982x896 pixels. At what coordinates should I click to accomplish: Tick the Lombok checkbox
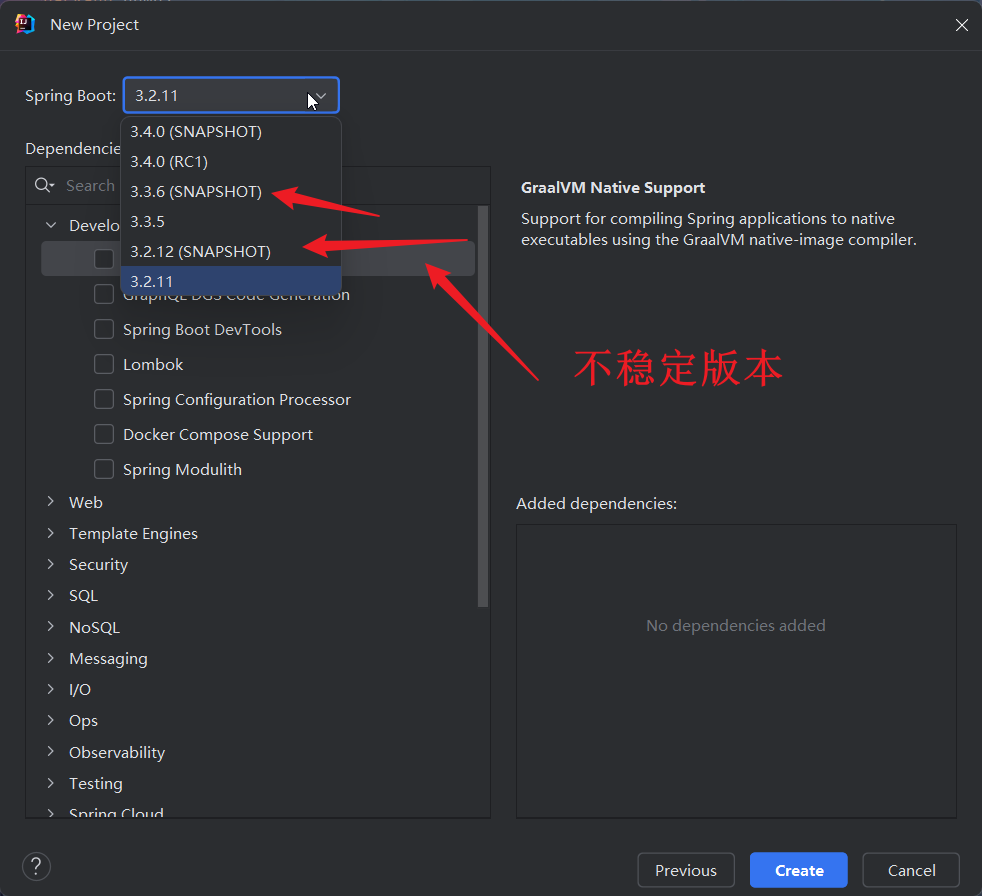tap(104, 364)
